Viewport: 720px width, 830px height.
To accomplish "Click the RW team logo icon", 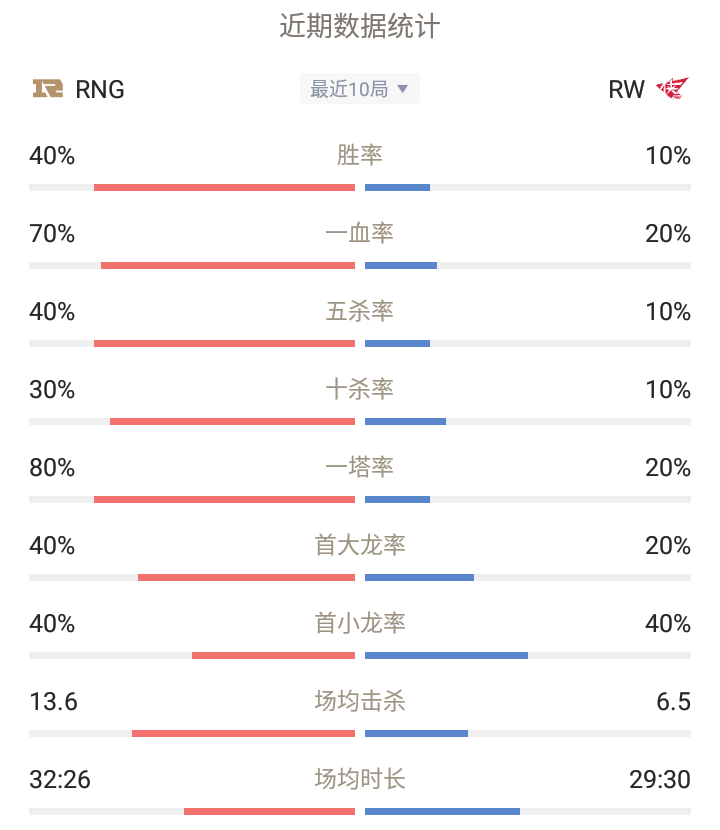I will [672, 88].
